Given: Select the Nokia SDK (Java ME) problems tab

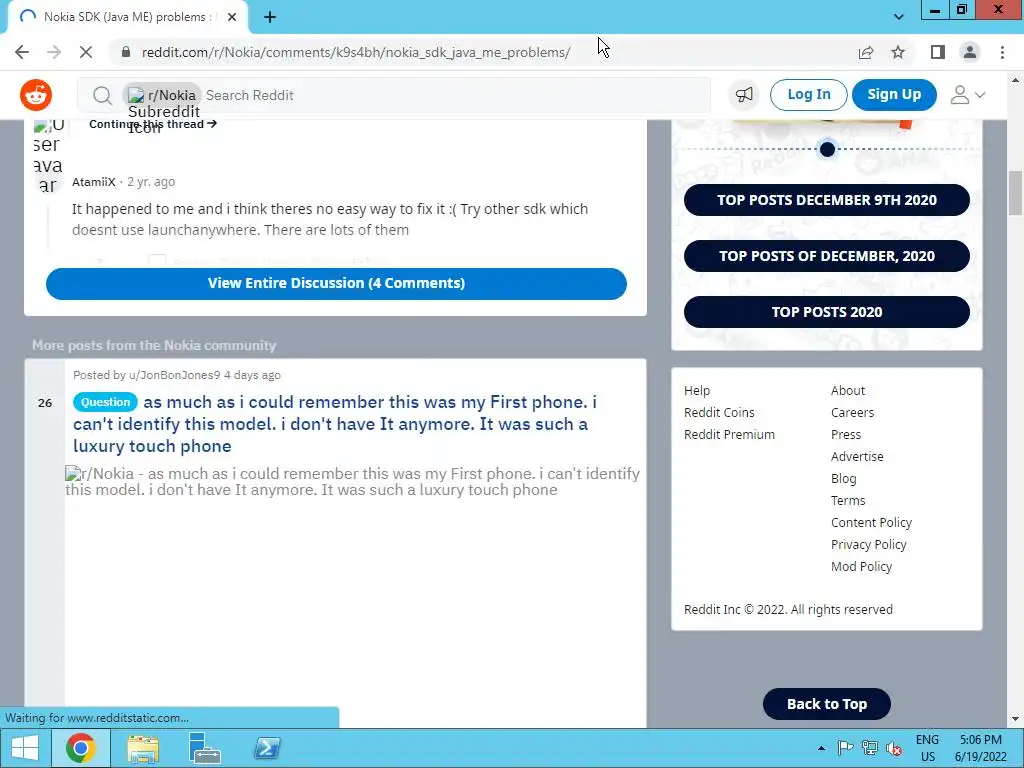Looking at the screenshot, I should (127, 17).
